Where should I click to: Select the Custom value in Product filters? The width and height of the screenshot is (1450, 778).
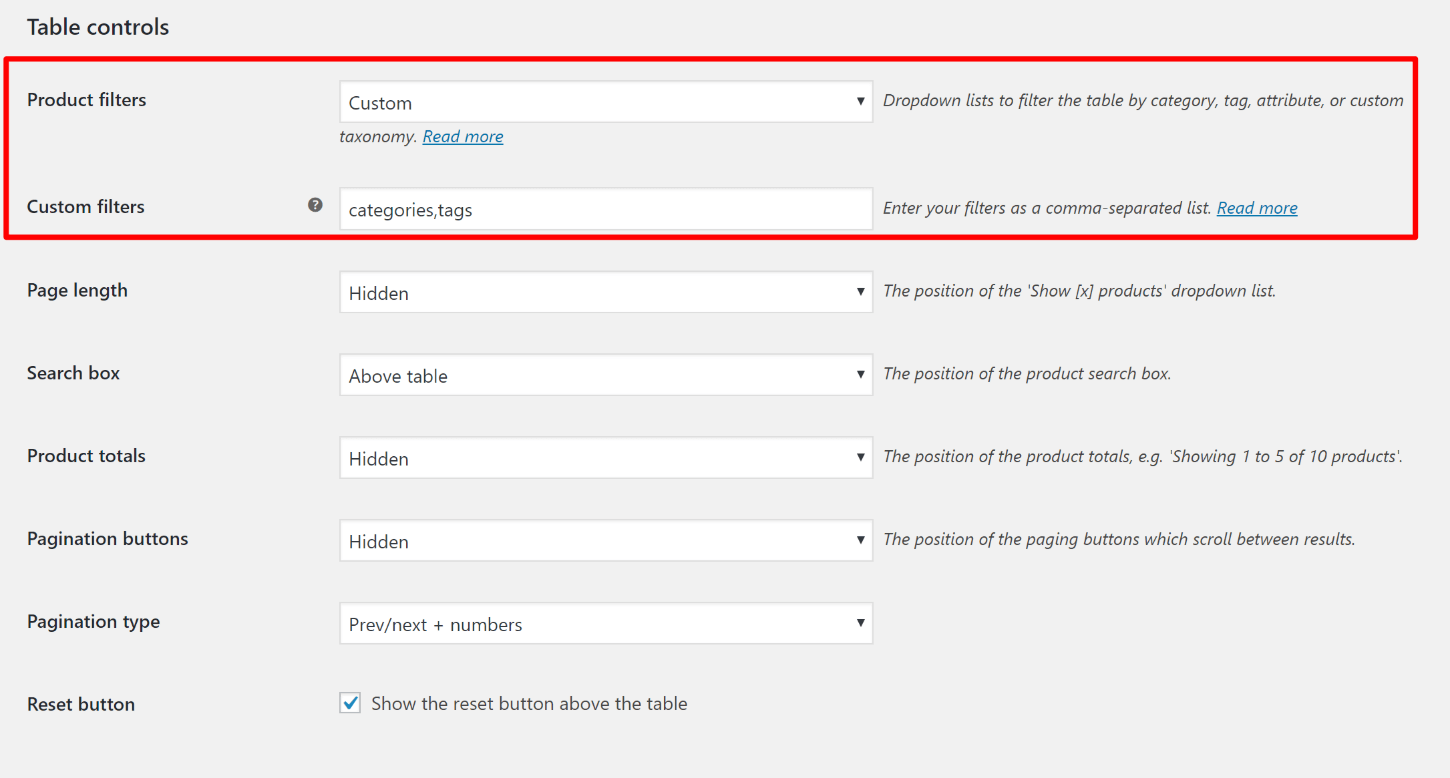tap(378, 102)
